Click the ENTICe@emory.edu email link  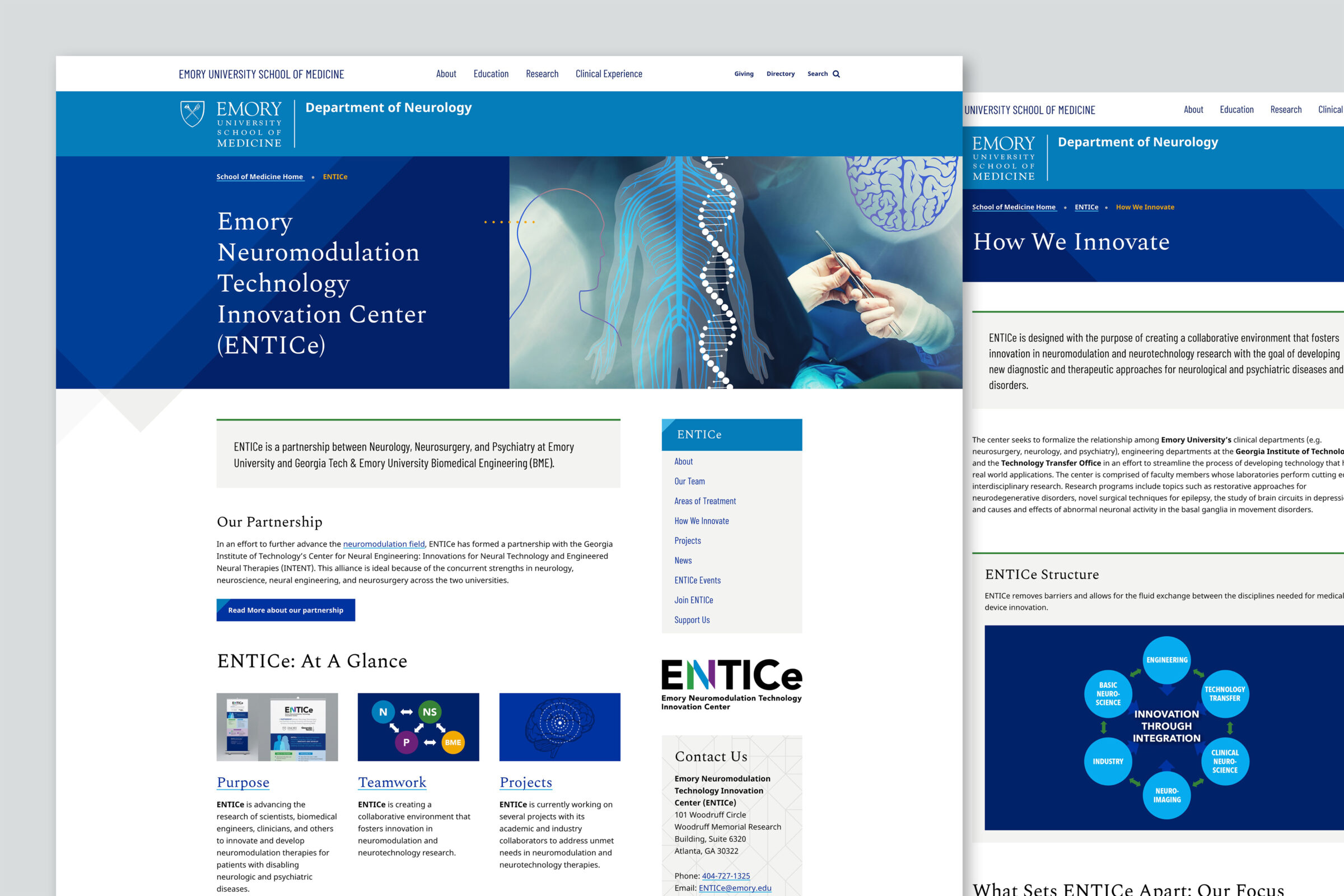tap(735, 888)
